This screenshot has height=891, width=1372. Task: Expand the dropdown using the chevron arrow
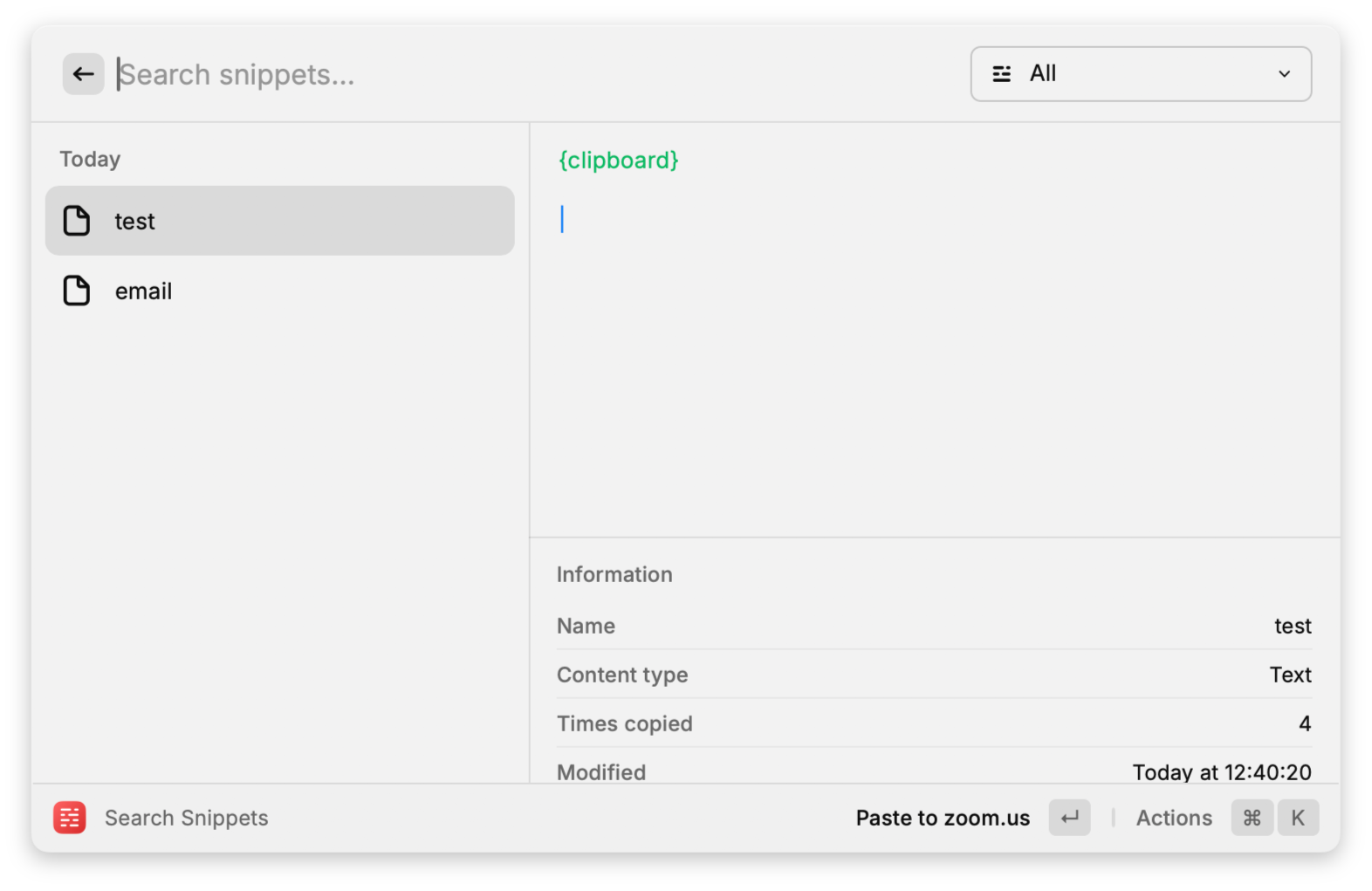pos(1284,74)
